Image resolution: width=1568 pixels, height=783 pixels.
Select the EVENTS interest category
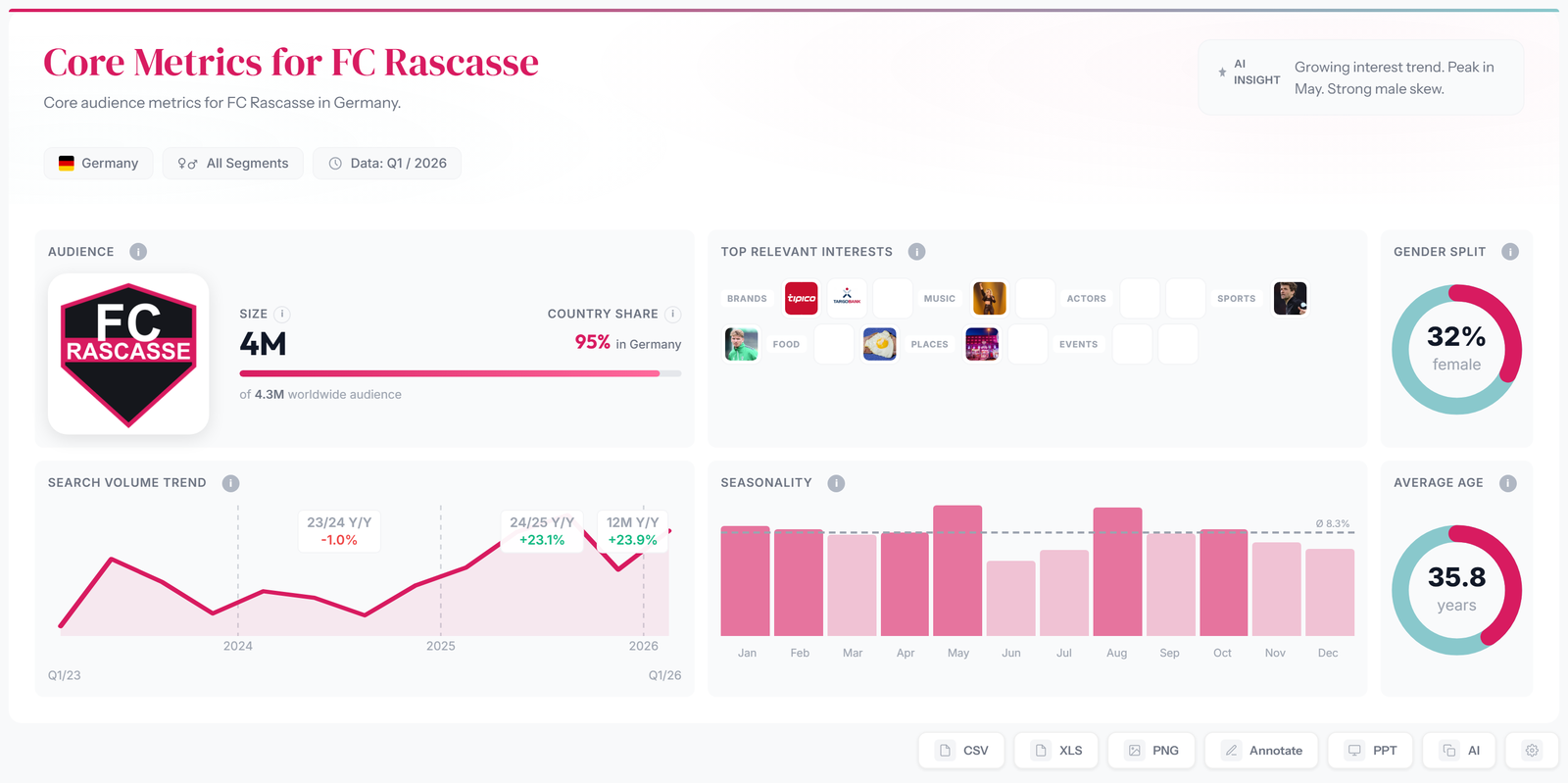click(1078, 345)
